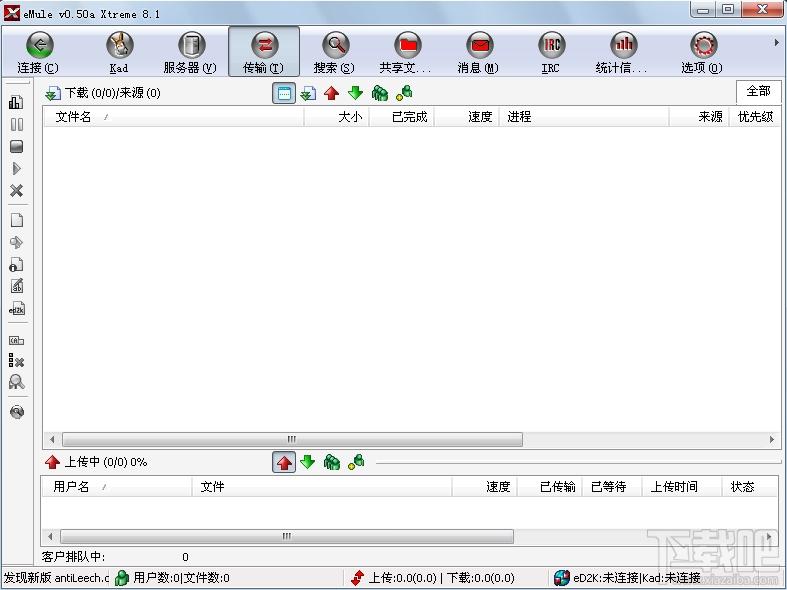787x590 pixels.
Task: Click the priority bars icon in left sidebar
Action: pos(16,102)
